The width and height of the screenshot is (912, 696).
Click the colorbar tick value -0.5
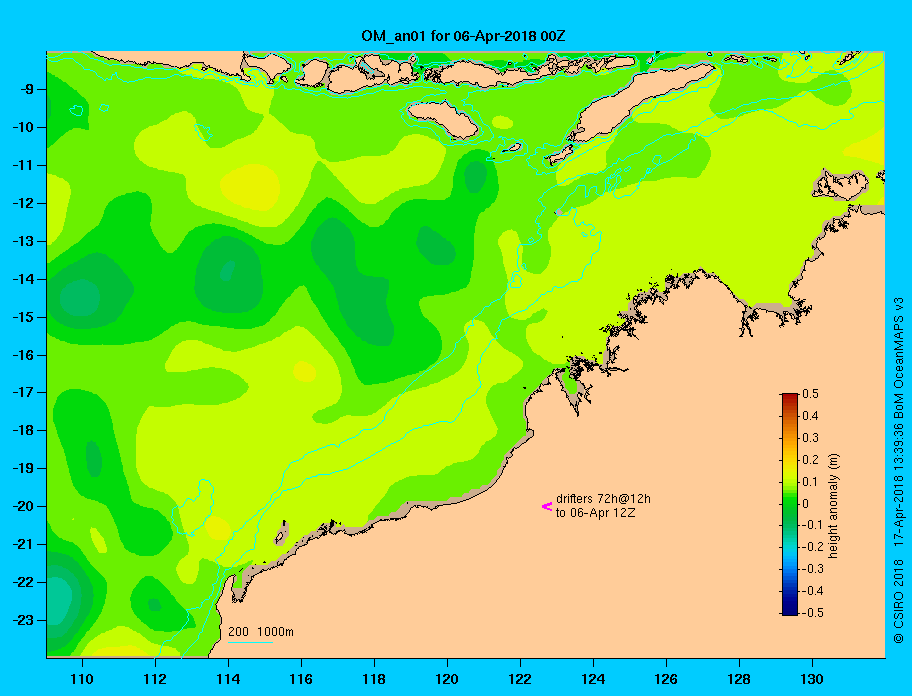[x=813, y=613]
